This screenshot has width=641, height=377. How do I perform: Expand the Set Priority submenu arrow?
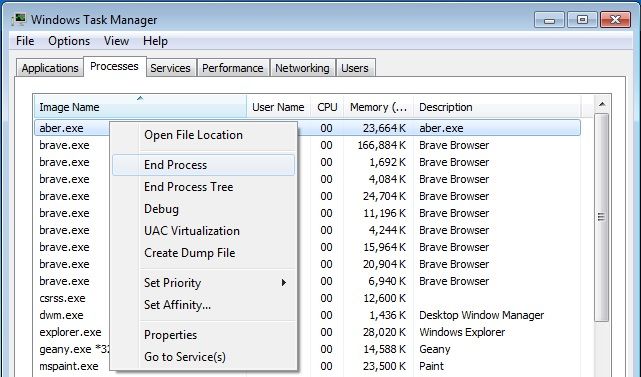pyautogui.click(x=284, y=283)
